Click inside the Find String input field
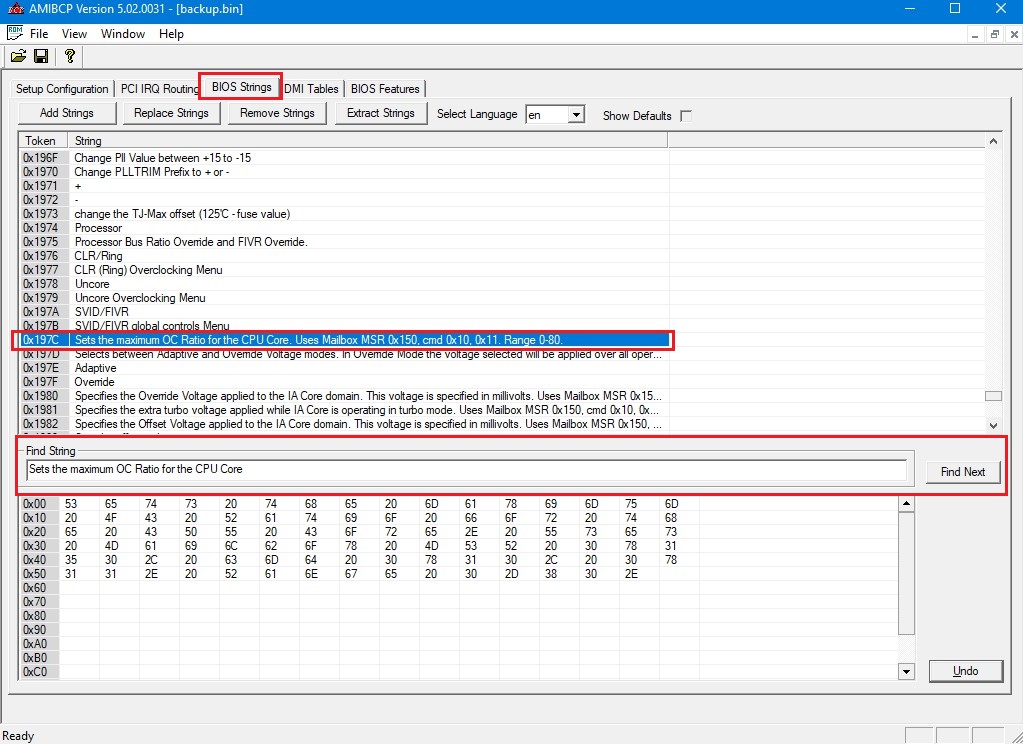 tap(466, 469)
